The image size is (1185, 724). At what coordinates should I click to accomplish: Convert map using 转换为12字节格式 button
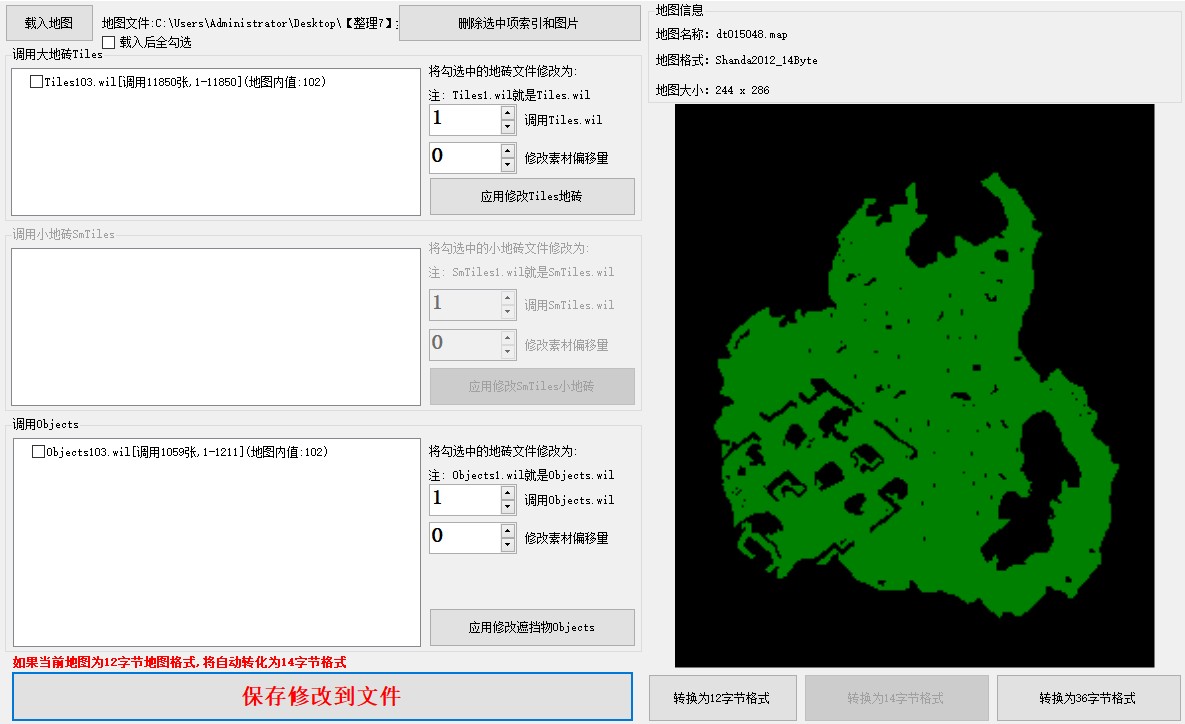(x=723, y=698)
